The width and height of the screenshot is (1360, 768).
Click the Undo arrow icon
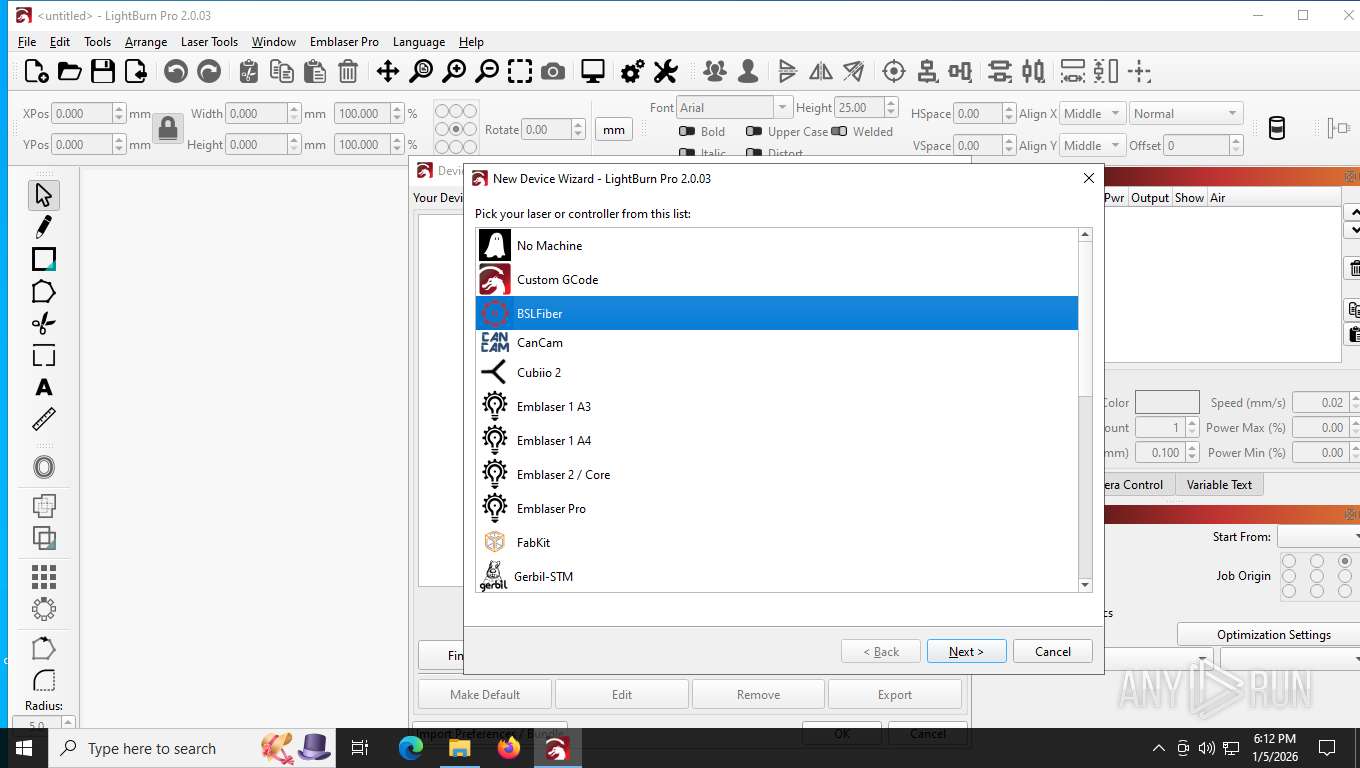(x=176, y=71)
